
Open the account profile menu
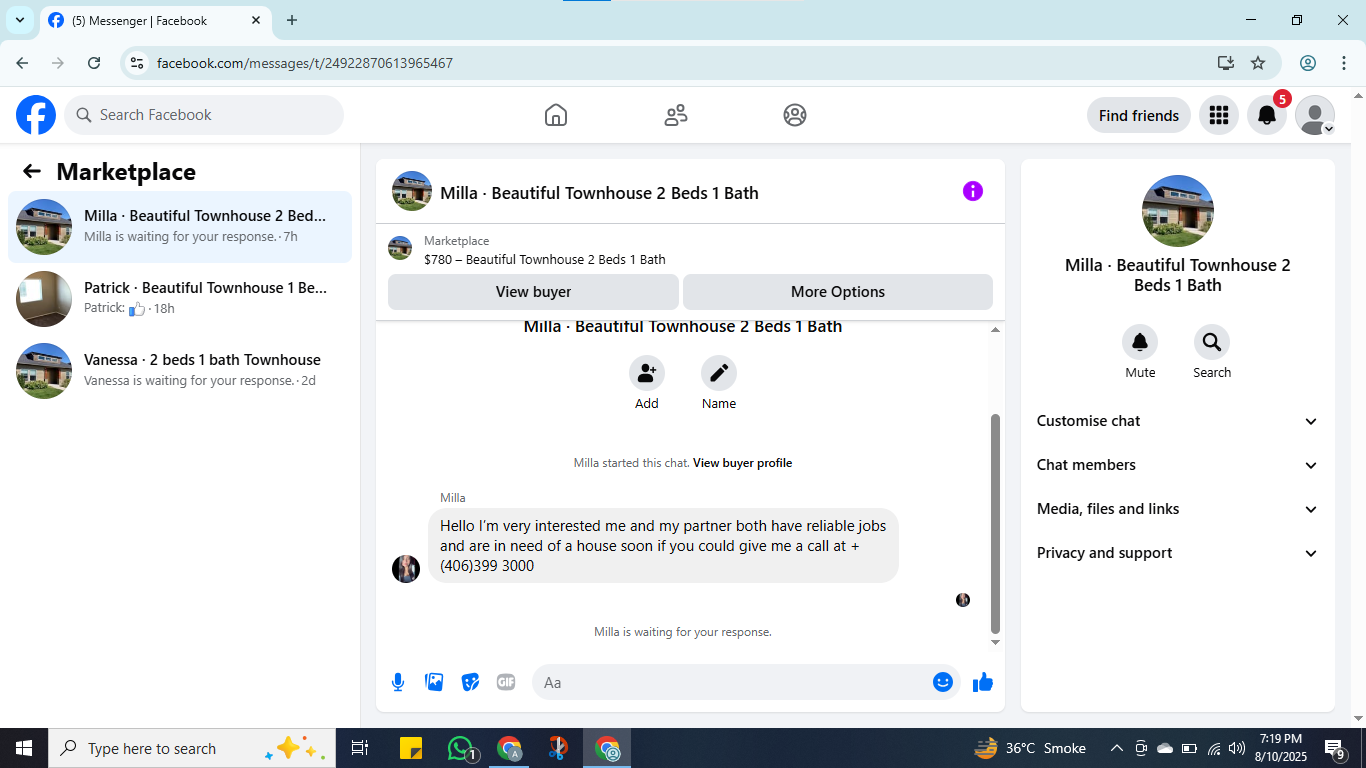[x=1315, y=115]
